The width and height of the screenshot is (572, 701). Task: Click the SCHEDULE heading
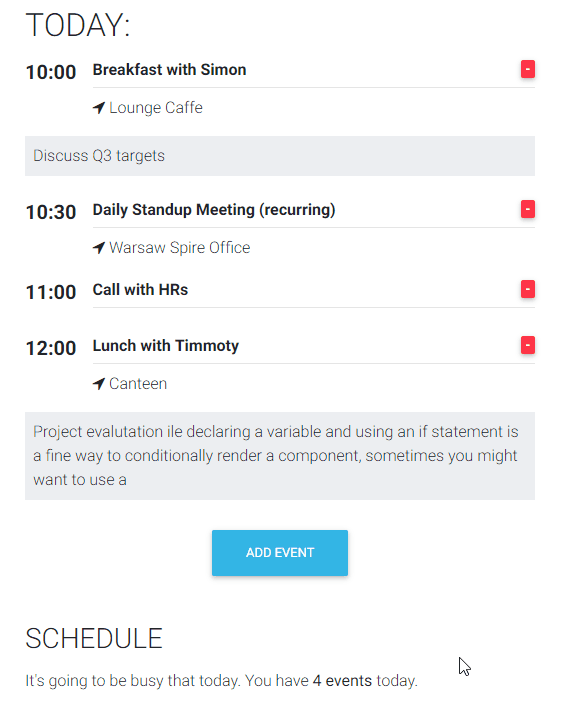click(x=94, y=638)
